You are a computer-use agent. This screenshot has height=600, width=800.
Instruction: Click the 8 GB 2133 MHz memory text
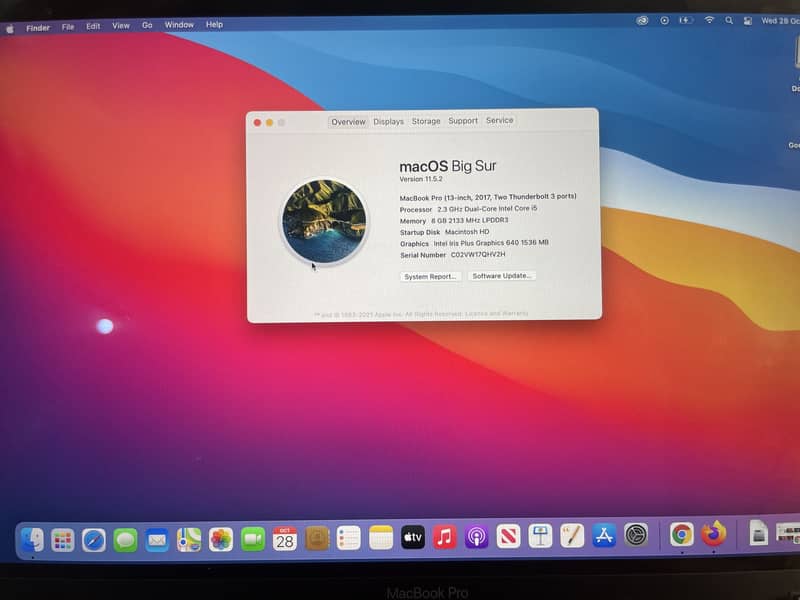(470, 220)
